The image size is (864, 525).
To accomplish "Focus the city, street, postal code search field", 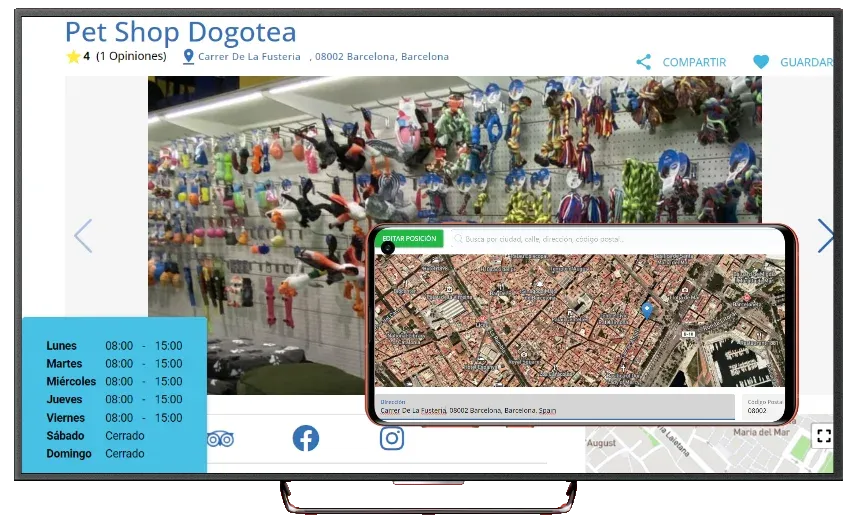I will click(x=617, y=239).
